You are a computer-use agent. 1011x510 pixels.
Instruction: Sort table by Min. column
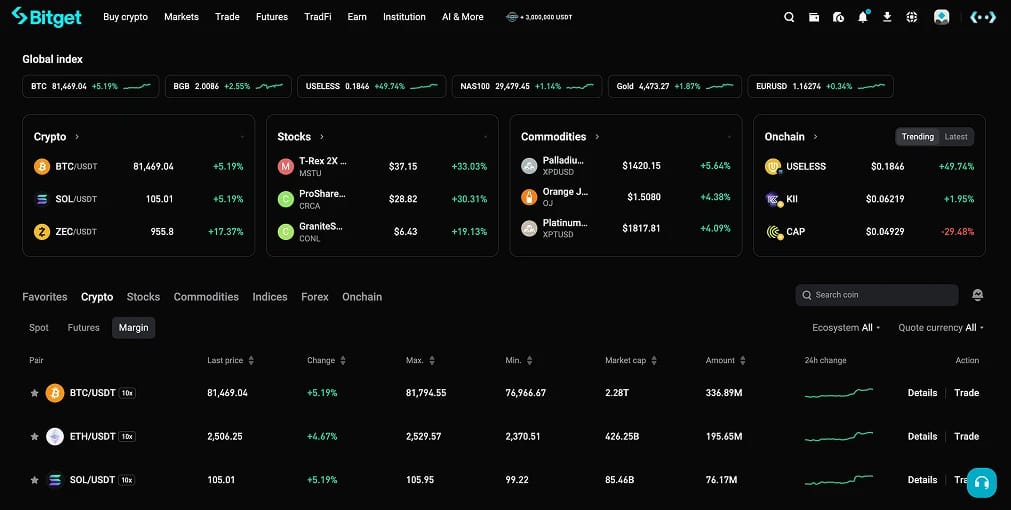[520, 360]
